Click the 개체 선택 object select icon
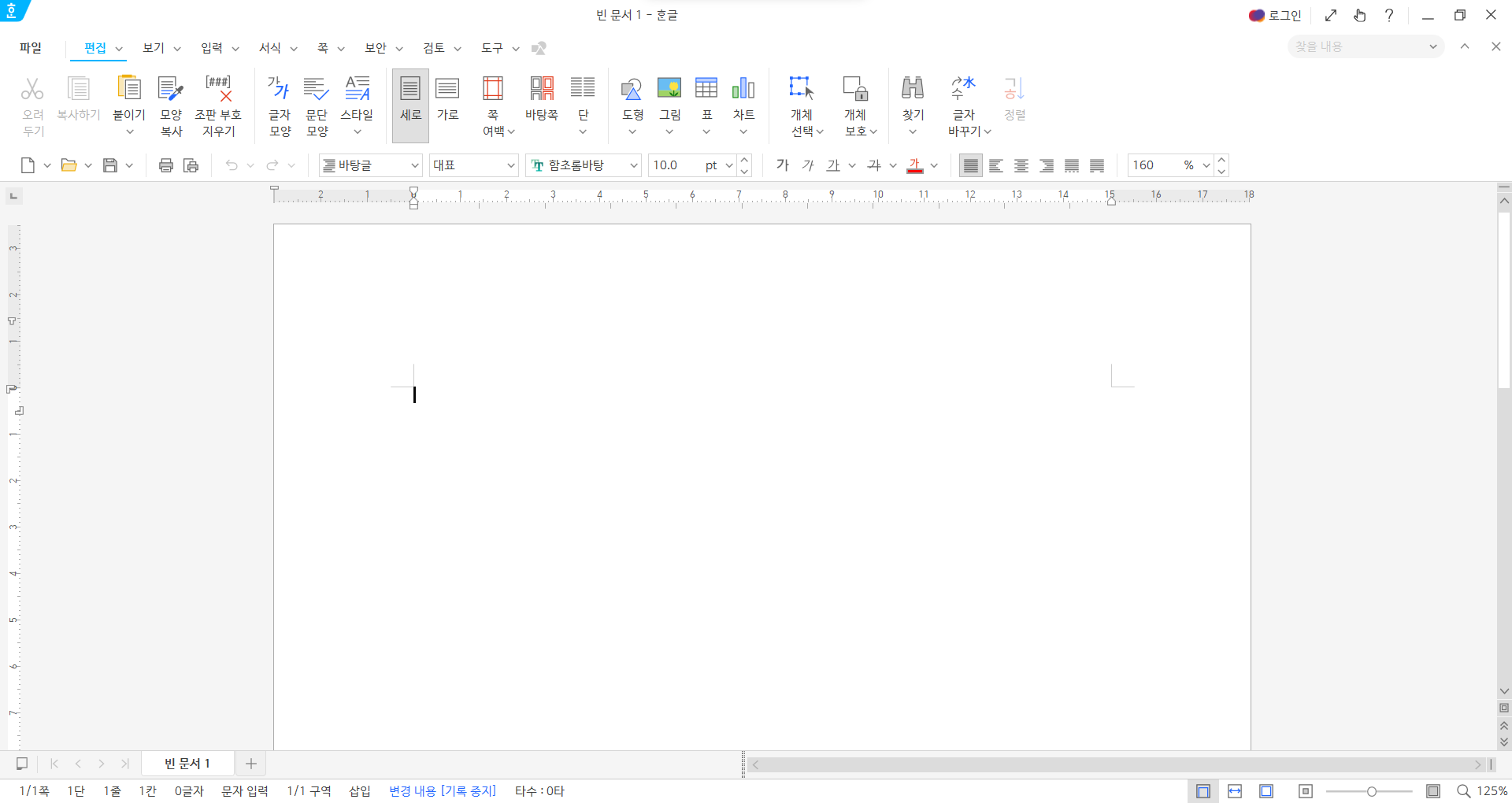This screenshot has height=803, width=1512. (x=802, y=88)
